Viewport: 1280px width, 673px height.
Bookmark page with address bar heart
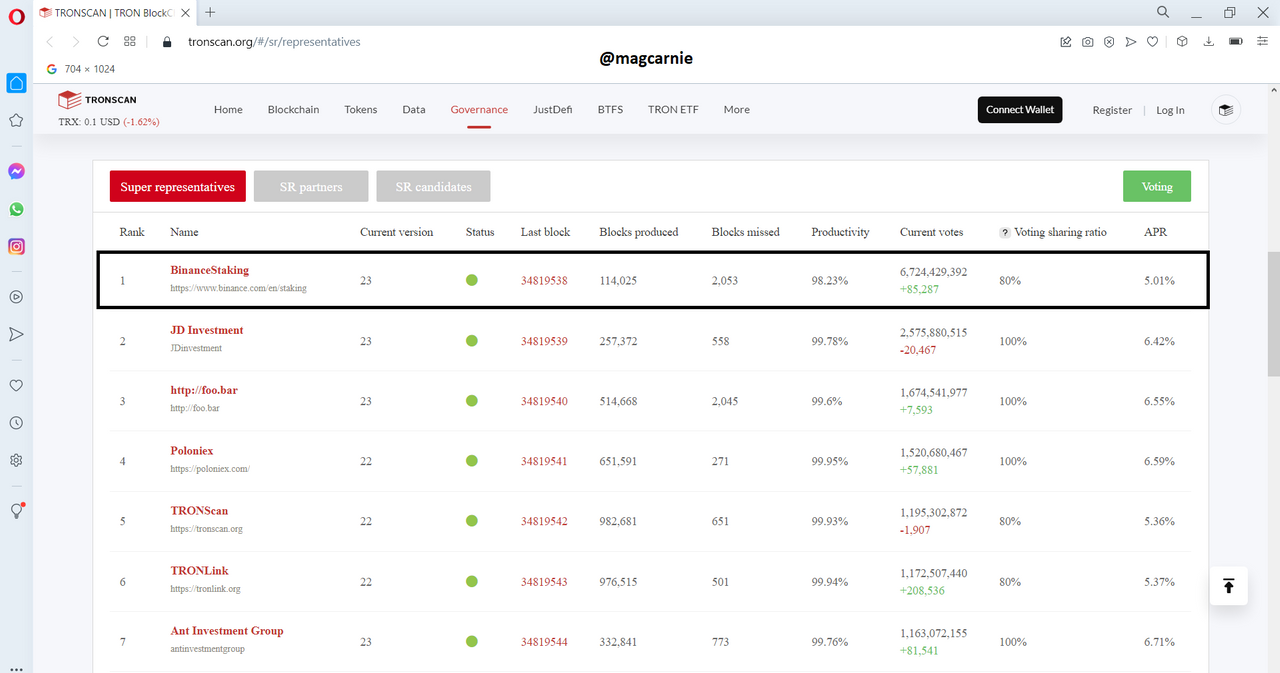(1153, 42)
